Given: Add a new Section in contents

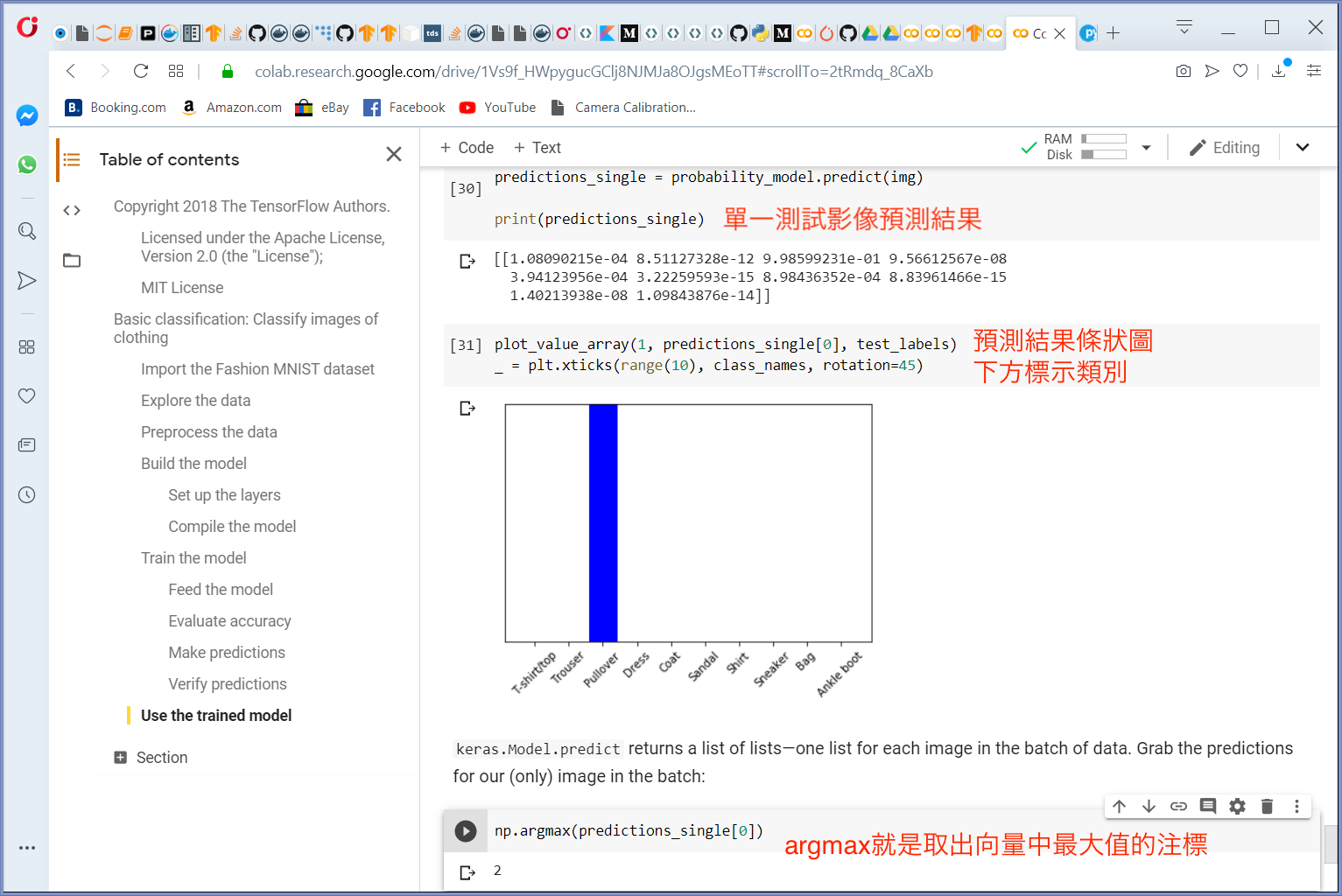Looking at the screenshot, I should (151, 758).
